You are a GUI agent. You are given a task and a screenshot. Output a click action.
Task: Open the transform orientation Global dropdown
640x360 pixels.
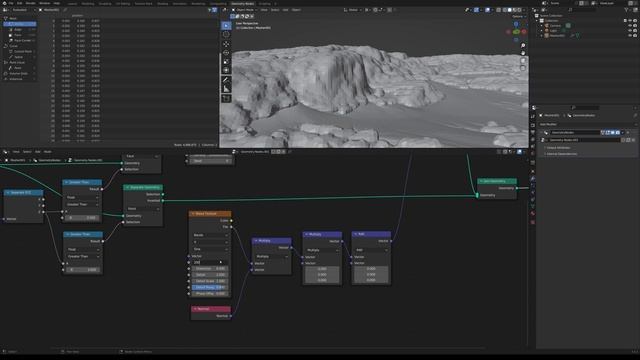coord(352,10)
